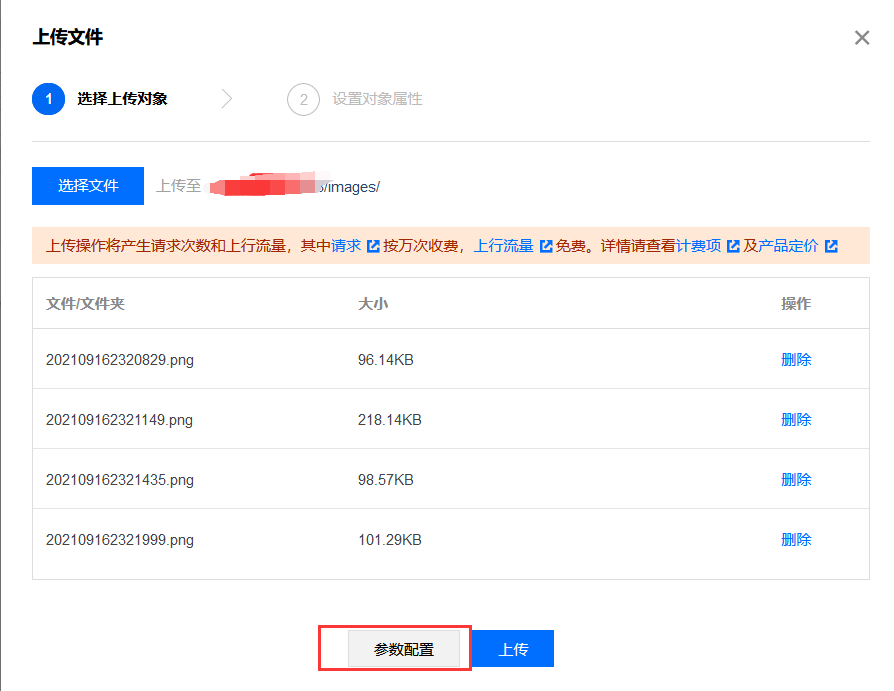Click the 大小 column header

pos(373,303)
